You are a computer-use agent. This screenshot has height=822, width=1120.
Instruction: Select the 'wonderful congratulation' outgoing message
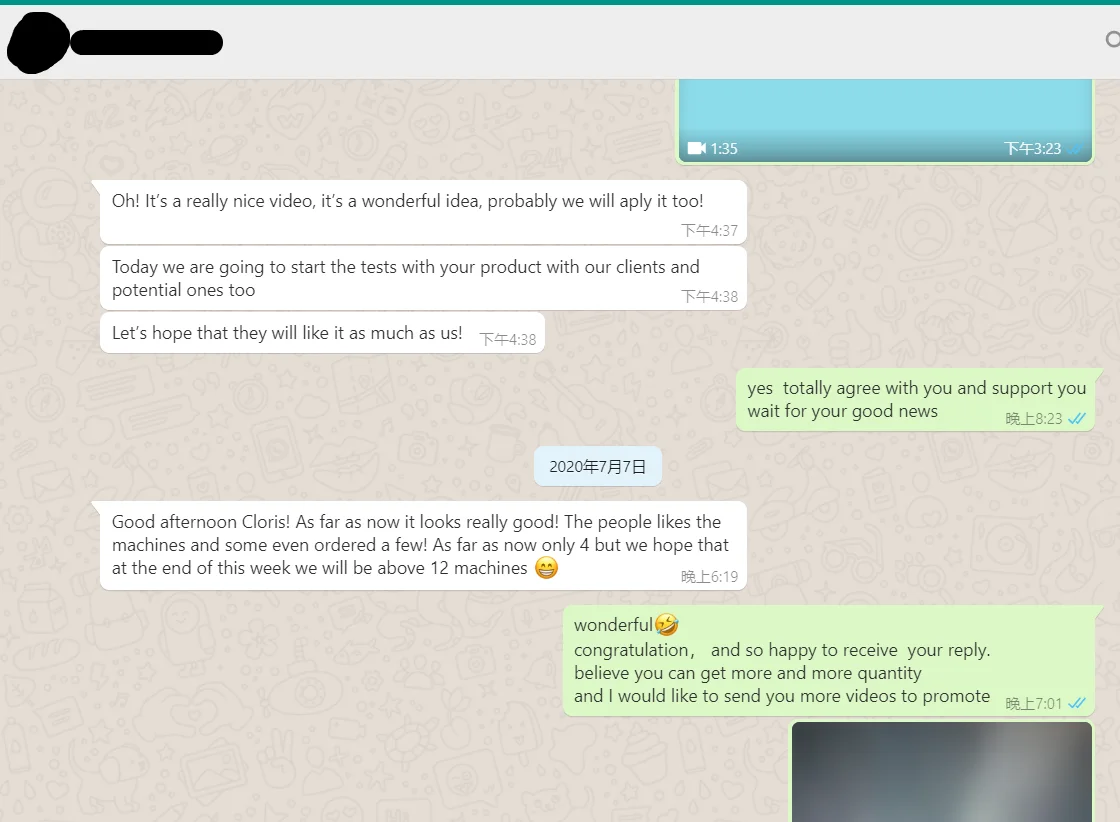point(829,661)
